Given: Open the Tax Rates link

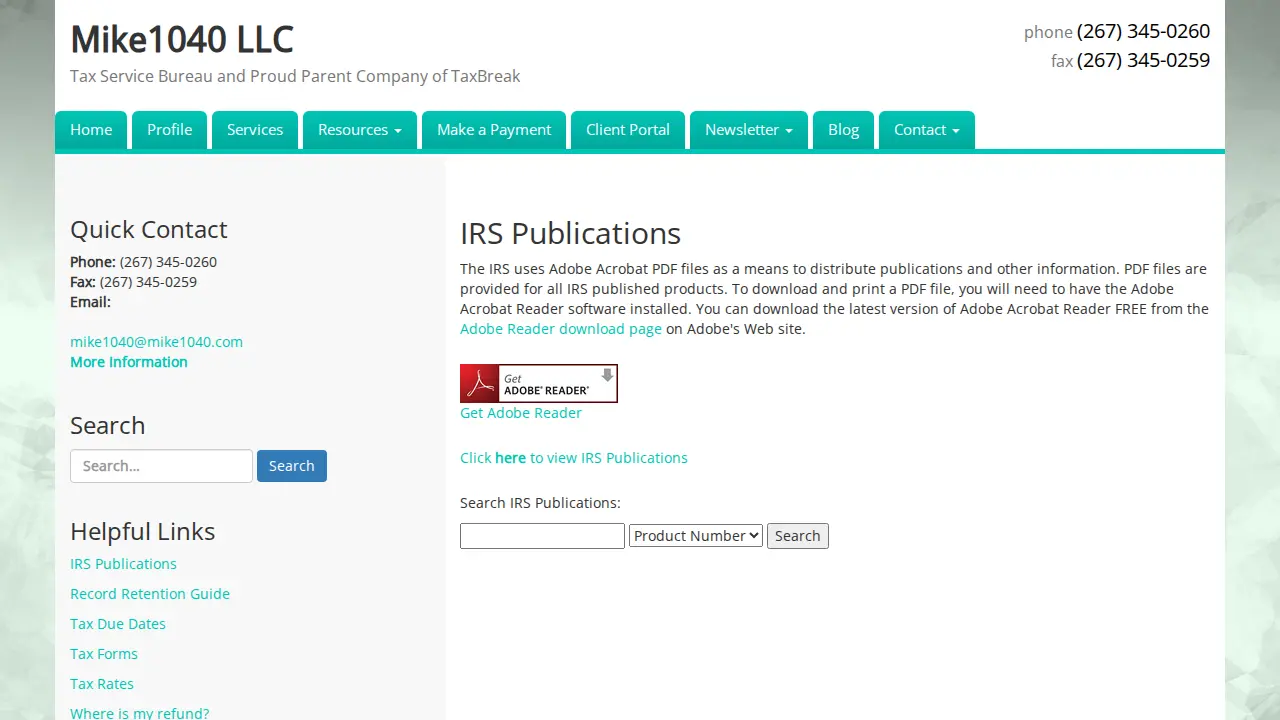Looking at the screenshot, I should coord(102,684).
